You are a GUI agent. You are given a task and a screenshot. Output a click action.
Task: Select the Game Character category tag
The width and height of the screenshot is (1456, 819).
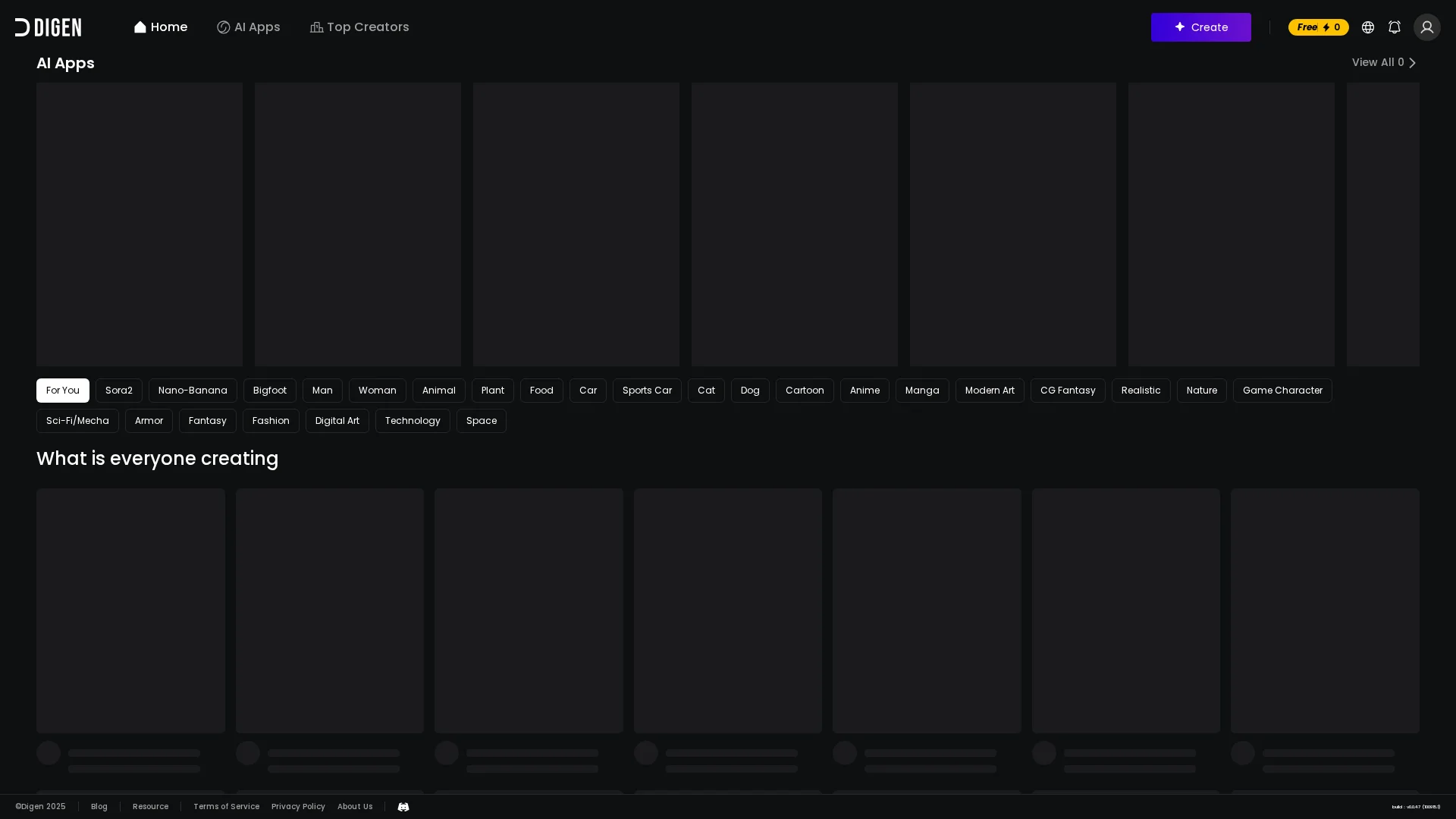pos(1282,391)
